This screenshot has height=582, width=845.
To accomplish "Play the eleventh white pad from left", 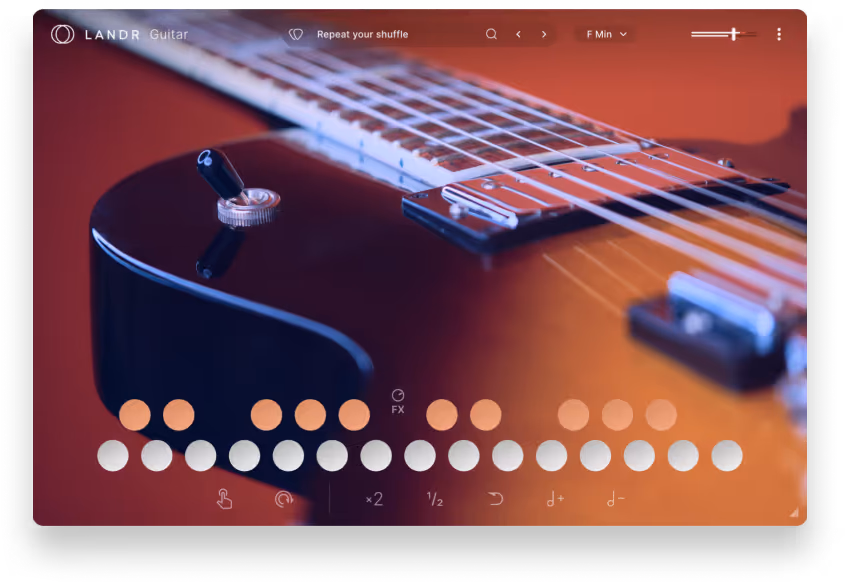I will 552,455.
